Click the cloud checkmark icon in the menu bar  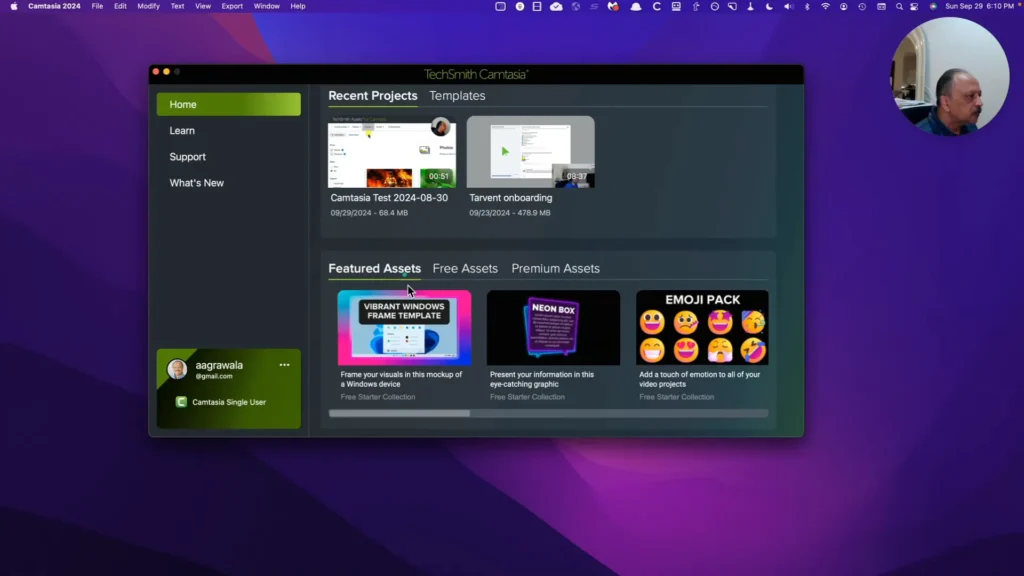pos(556,6)
